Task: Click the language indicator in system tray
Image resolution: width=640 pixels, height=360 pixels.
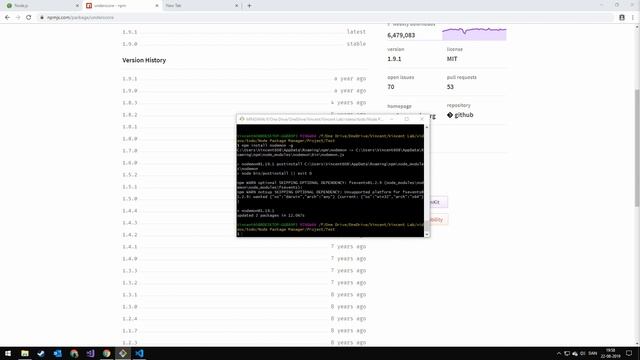Action: (593, 353)
